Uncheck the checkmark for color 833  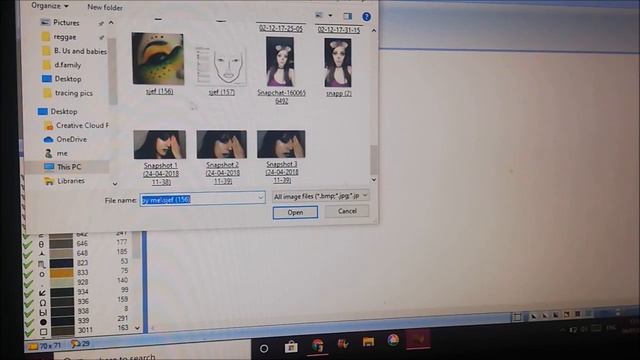28,274
